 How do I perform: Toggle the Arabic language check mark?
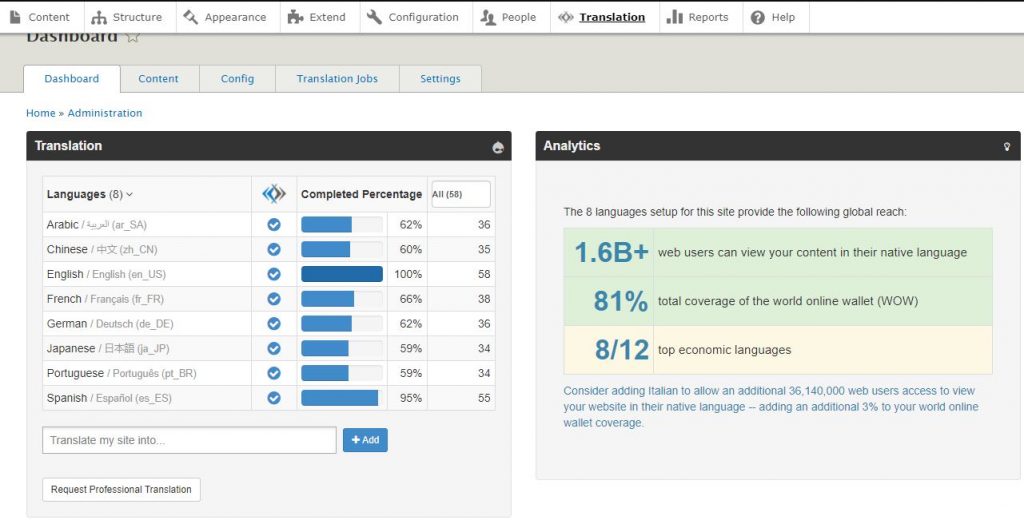tap(273, 225)
